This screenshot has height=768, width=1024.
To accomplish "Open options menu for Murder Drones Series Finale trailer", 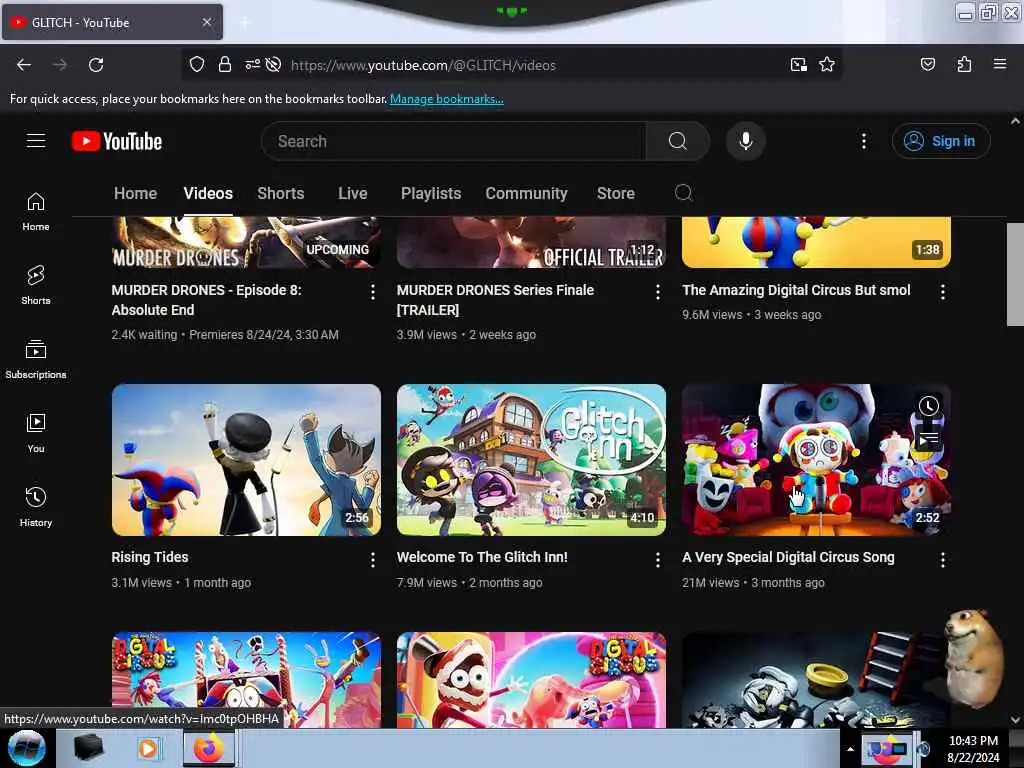I will tap(658, 292).
